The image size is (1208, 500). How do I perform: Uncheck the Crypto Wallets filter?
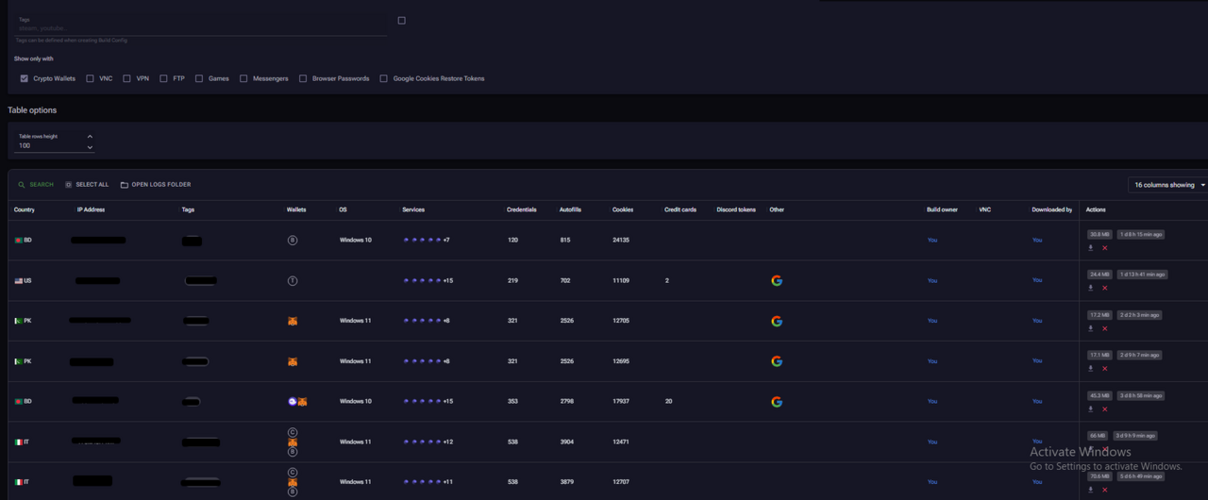pyautogui.click(x=24, y=78)
